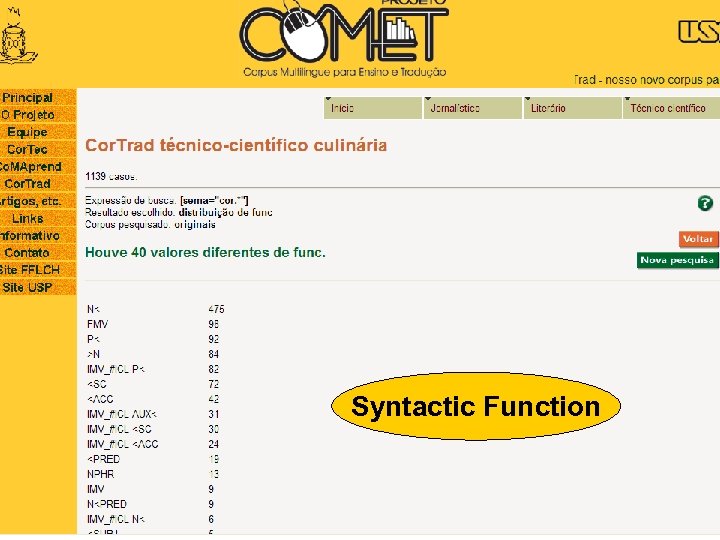Select the Jornalístico tab
The width and height of the screenshot is (720, 540).
coord(472,108)
